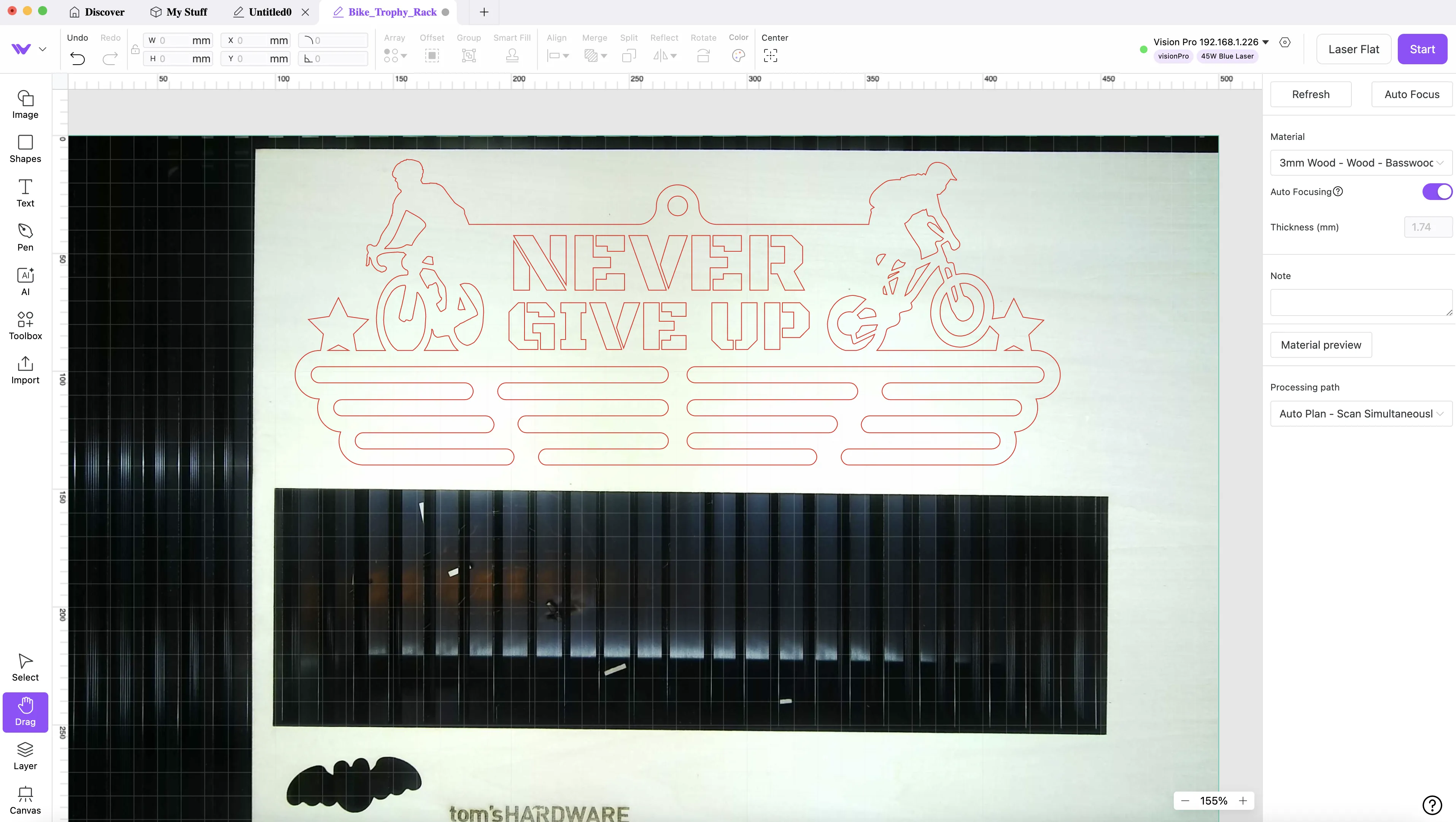Open the Shapes tool
1456x822 pixels.
[25, 149]
